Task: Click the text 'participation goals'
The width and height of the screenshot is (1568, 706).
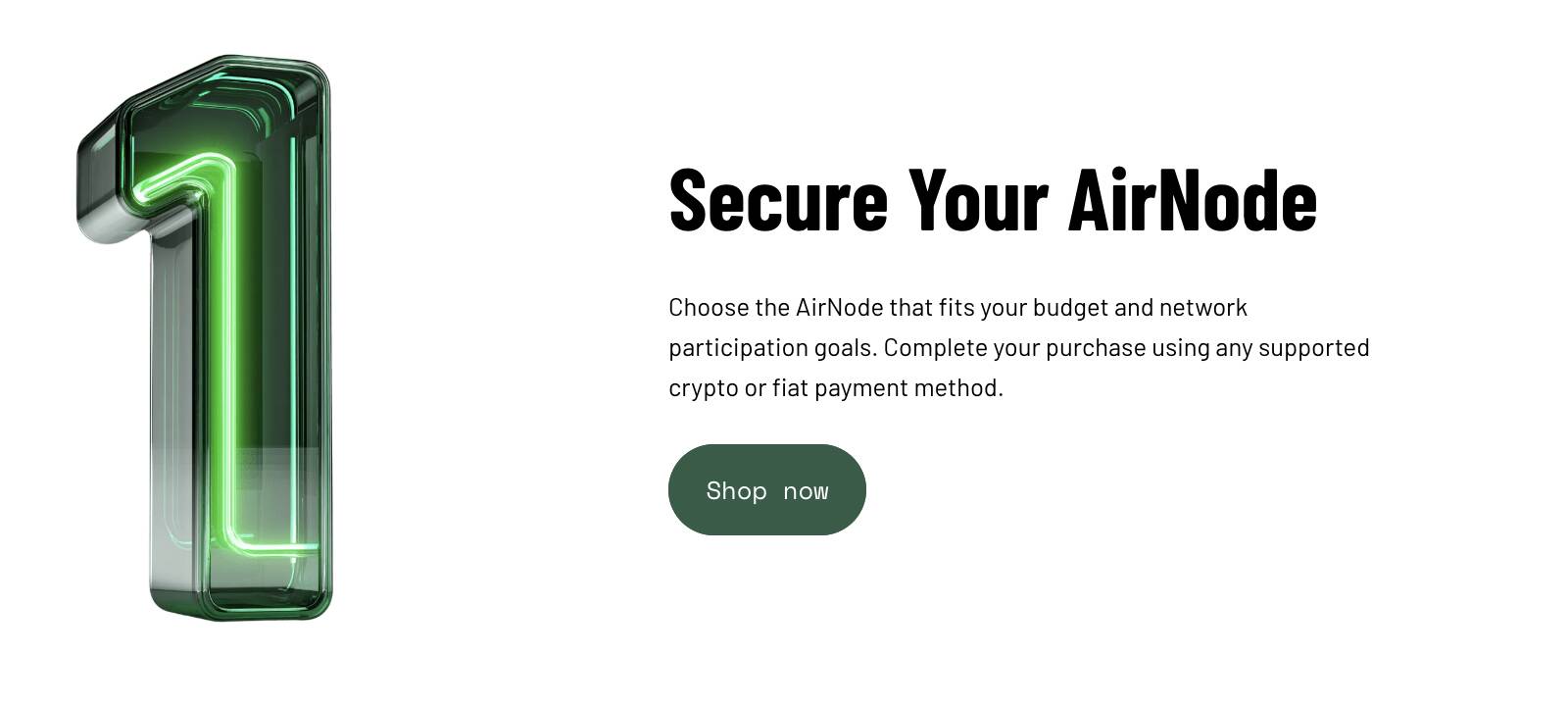Action: coord(771,348)
